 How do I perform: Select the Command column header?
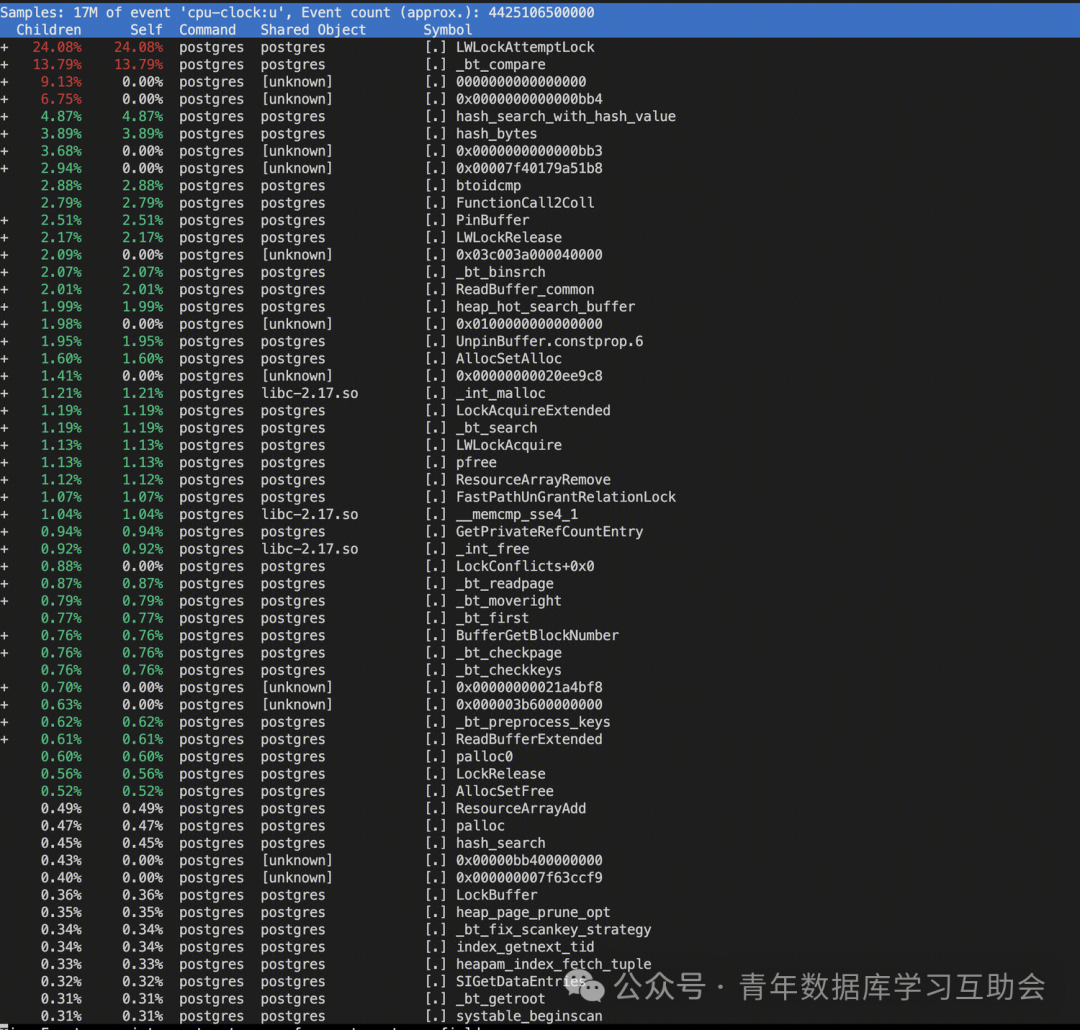207,30
